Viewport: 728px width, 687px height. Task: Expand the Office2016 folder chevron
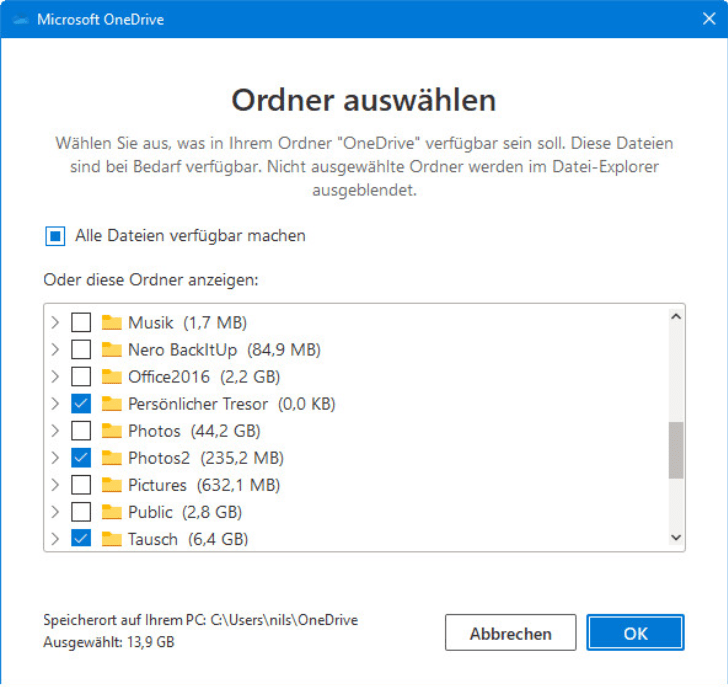55,376
